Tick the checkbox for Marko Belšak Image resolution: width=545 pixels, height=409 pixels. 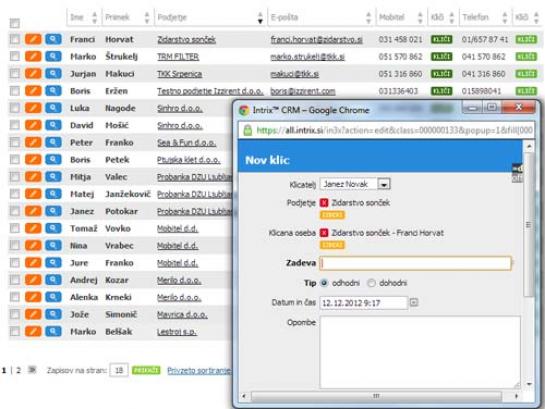point(15,332)
